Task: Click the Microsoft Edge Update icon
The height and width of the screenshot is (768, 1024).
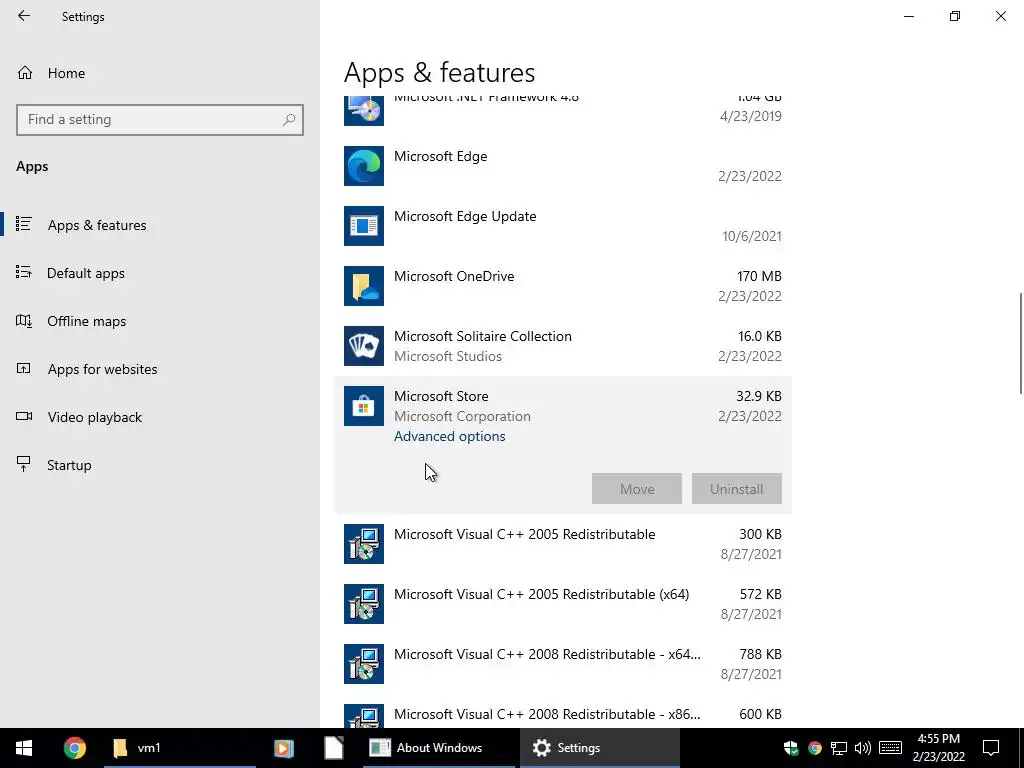Action: pos(364,226)
